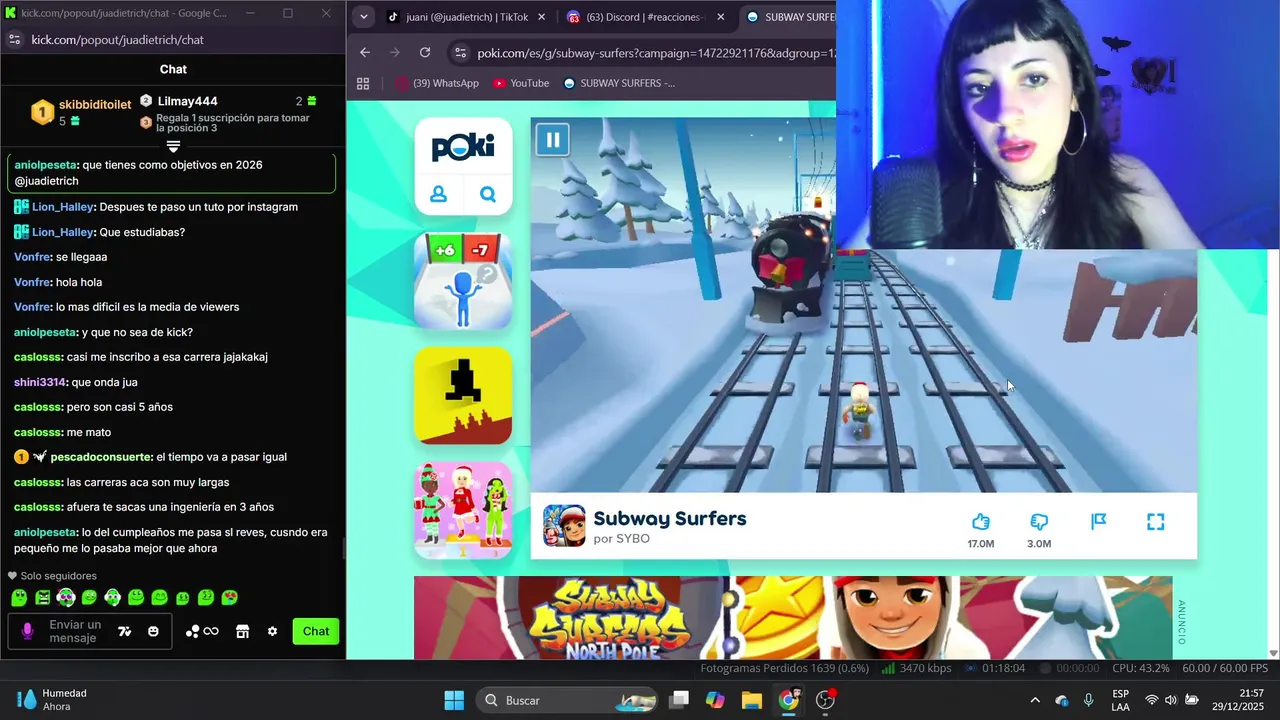View site info in kick popout address bar
Image resolution: width=1280 pixels, height=720 pixels.
point(14,39)
